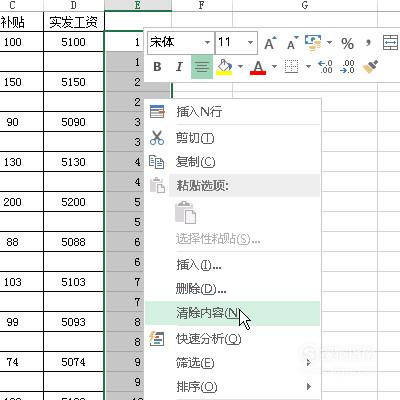
Task: Click the copy pages icon
Action: pyautogui.click(x=156, y=162)
